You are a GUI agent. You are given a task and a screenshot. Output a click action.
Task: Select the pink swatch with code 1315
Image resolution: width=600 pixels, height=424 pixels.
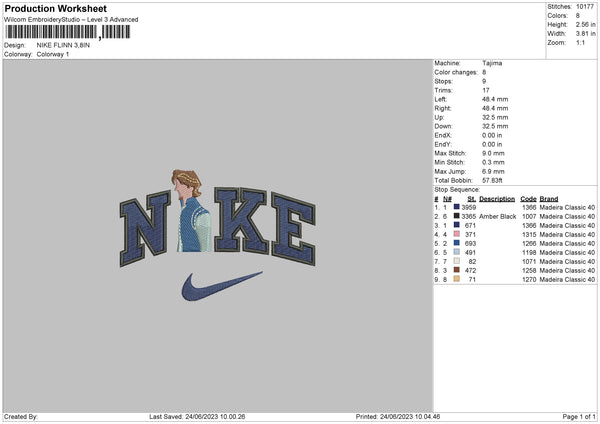pyautogui.click(x=456, y=234)
